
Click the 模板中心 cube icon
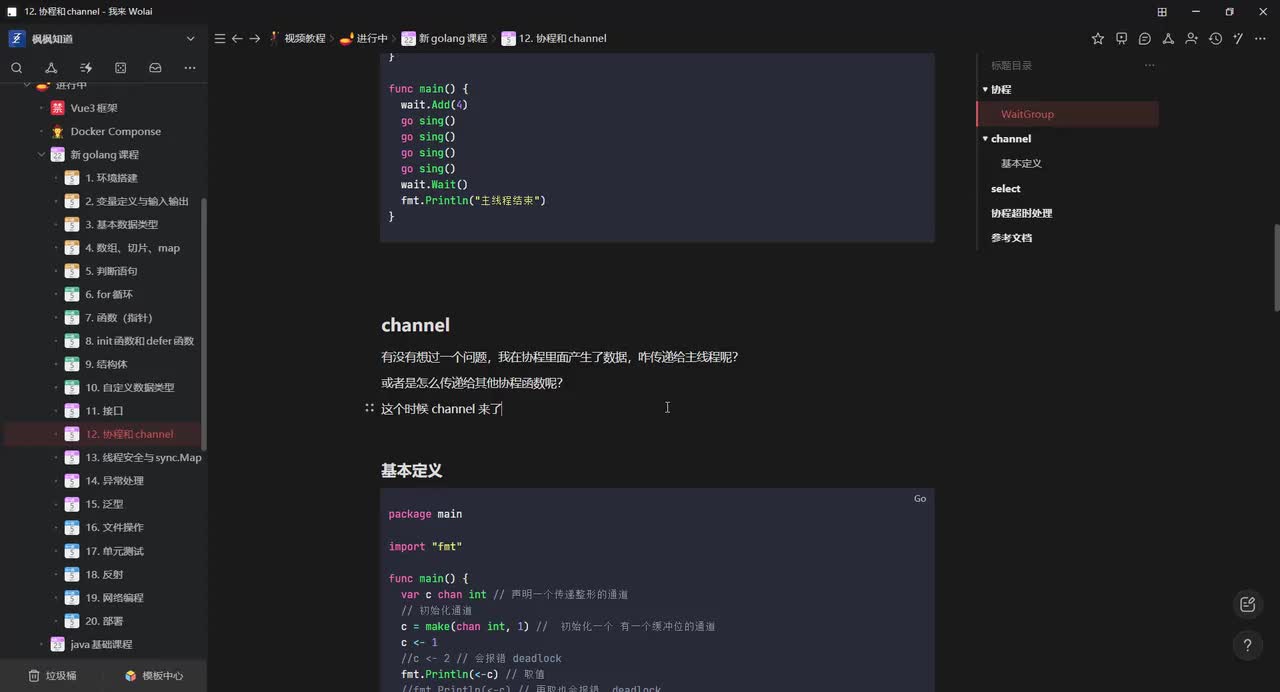pos(130,676)
